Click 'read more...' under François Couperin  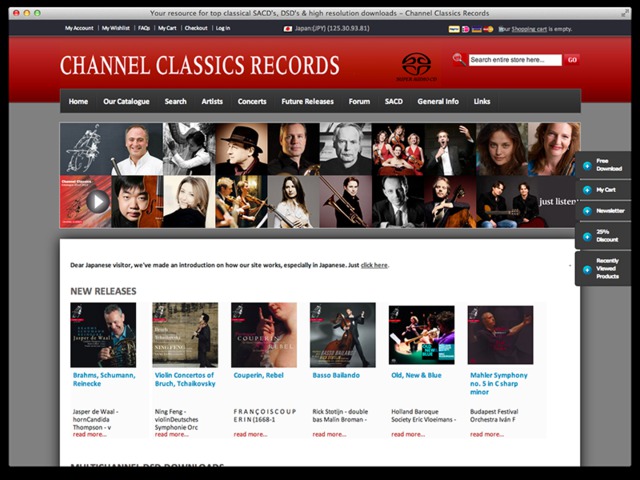pyautogui.click(x=251, y=435)
